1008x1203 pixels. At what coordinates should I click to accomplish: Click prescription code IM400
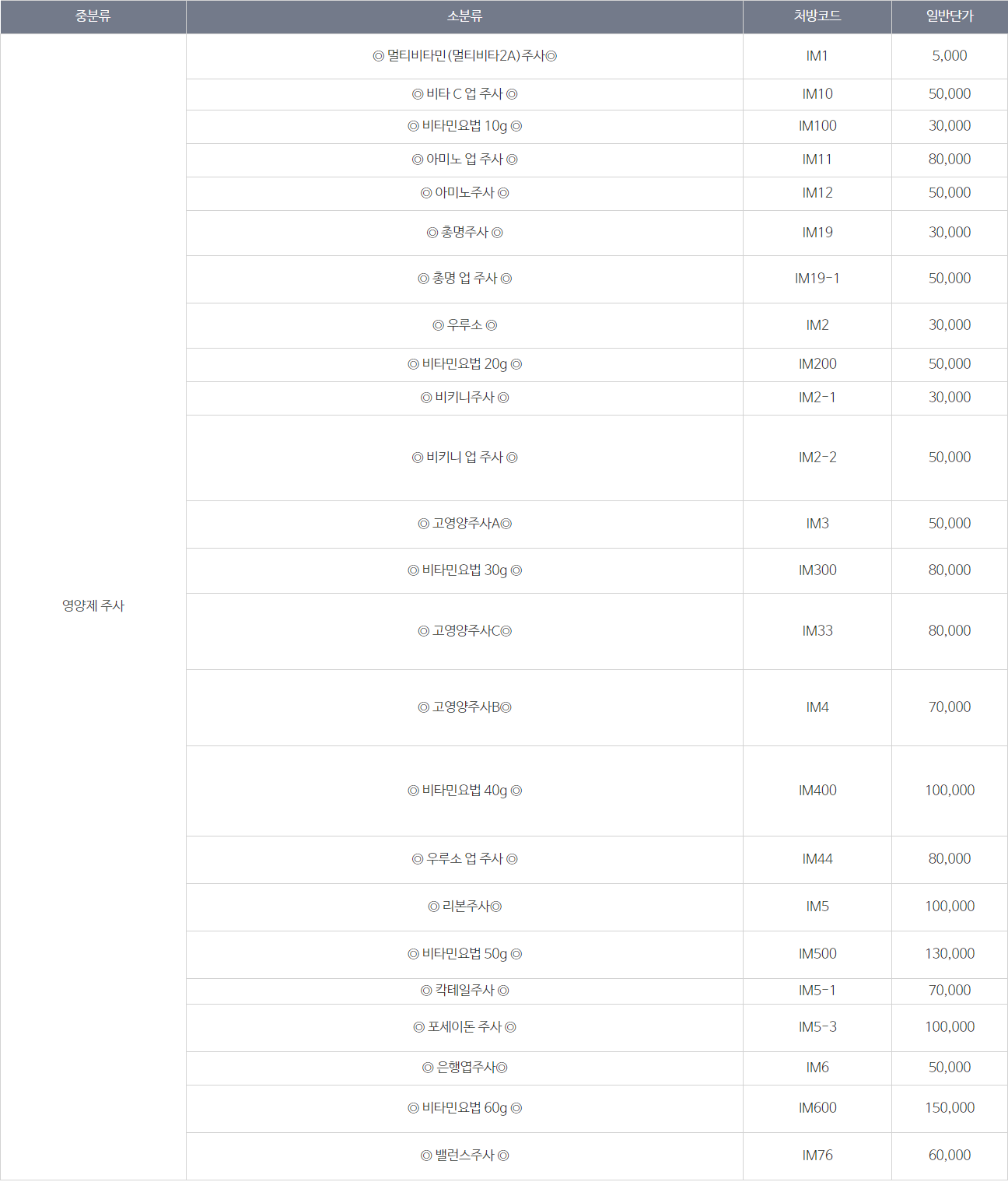click(817, 791)
